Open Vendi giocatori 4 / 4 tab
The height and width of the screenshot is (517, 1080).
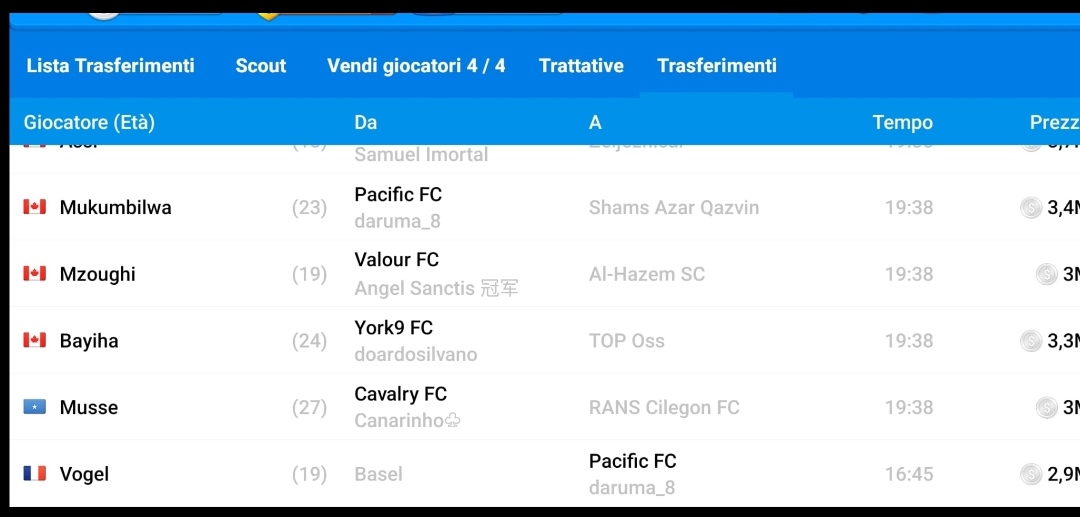(x=416, y=66)
